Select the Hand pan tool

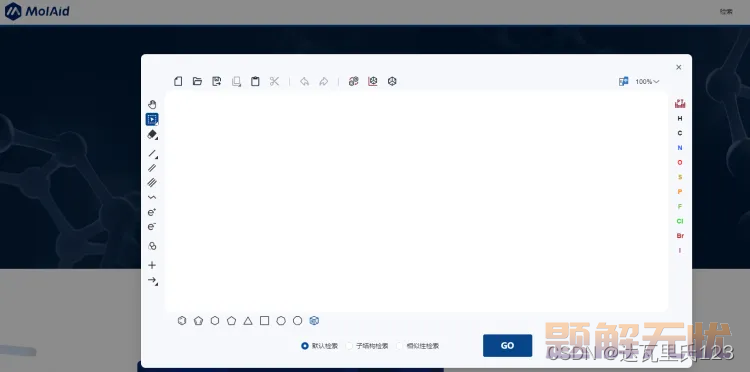[152, 104]
